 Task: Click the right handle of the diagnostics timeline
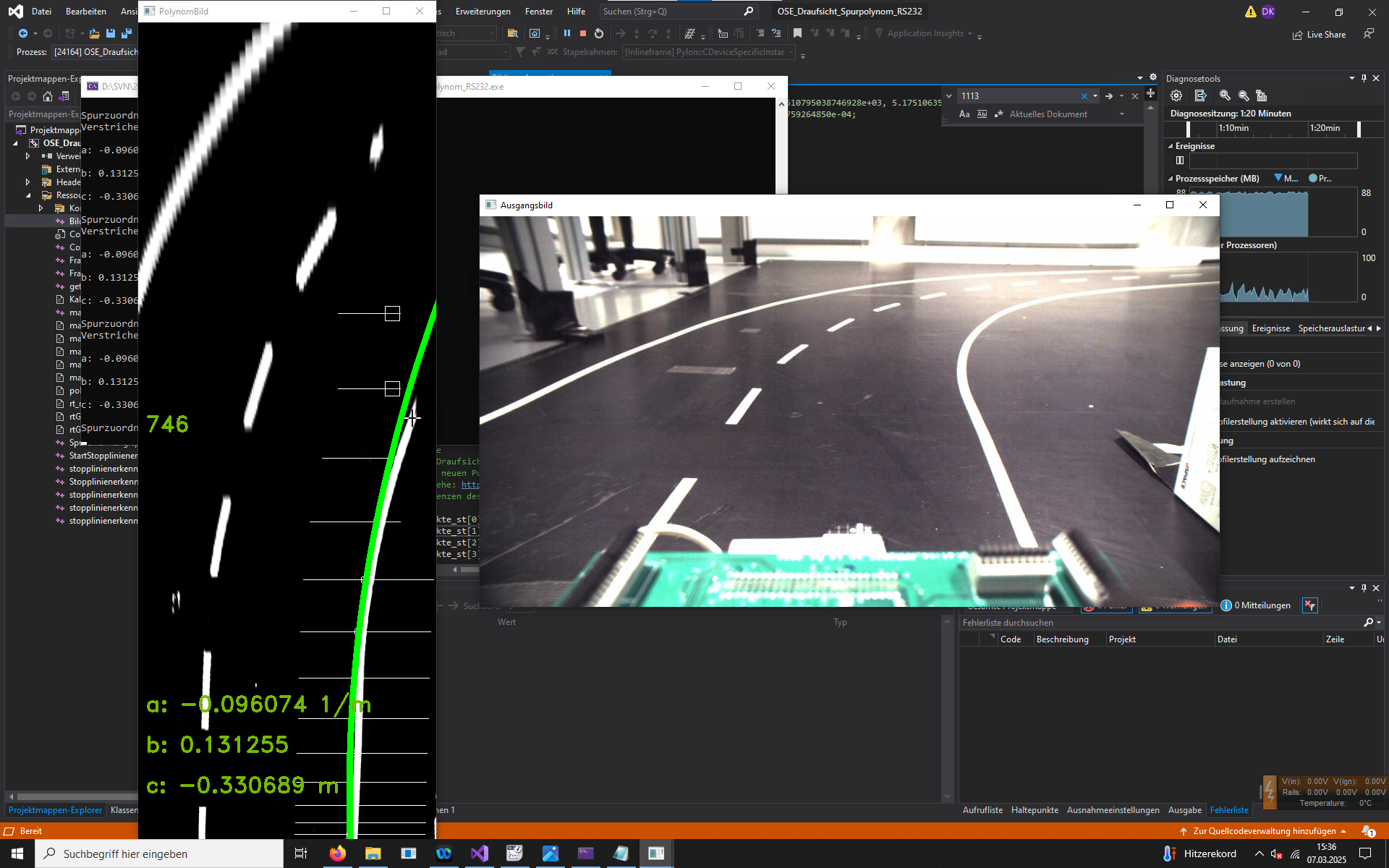[1359, 129]
